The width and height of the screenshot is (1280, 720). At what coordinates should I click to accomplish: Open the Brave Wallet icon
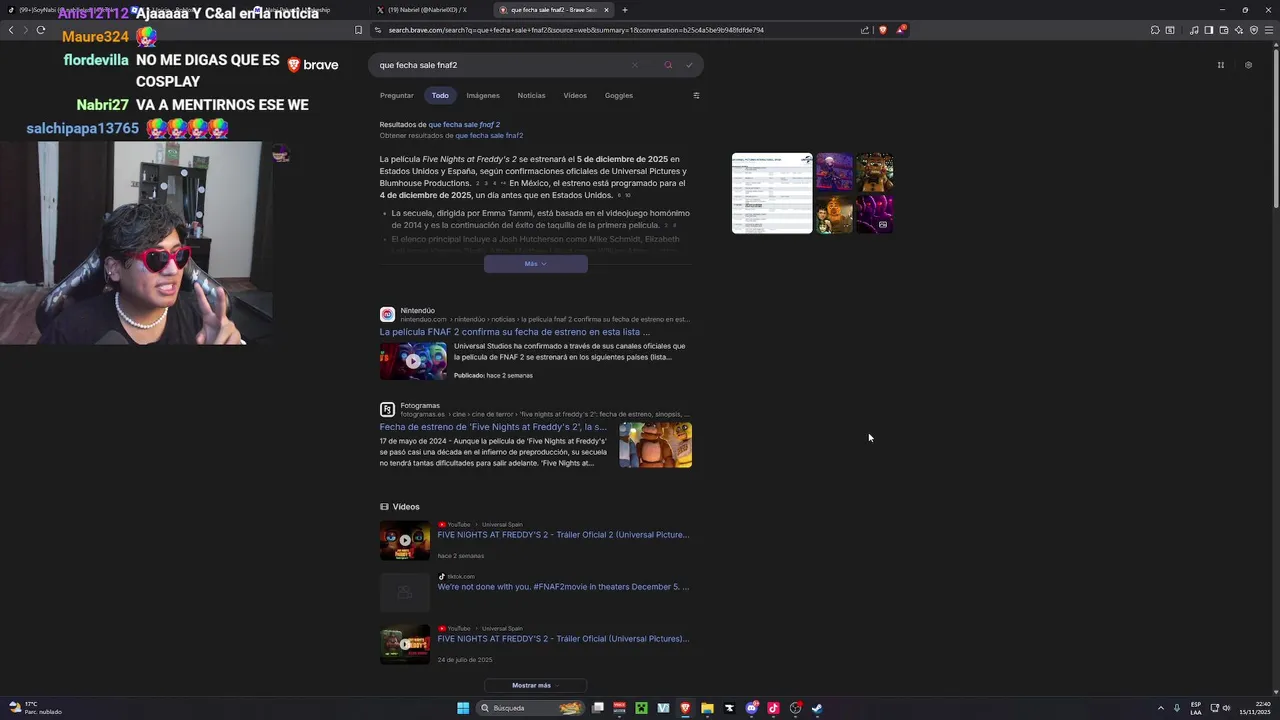pyautogui.click(x=1224, y=30)
